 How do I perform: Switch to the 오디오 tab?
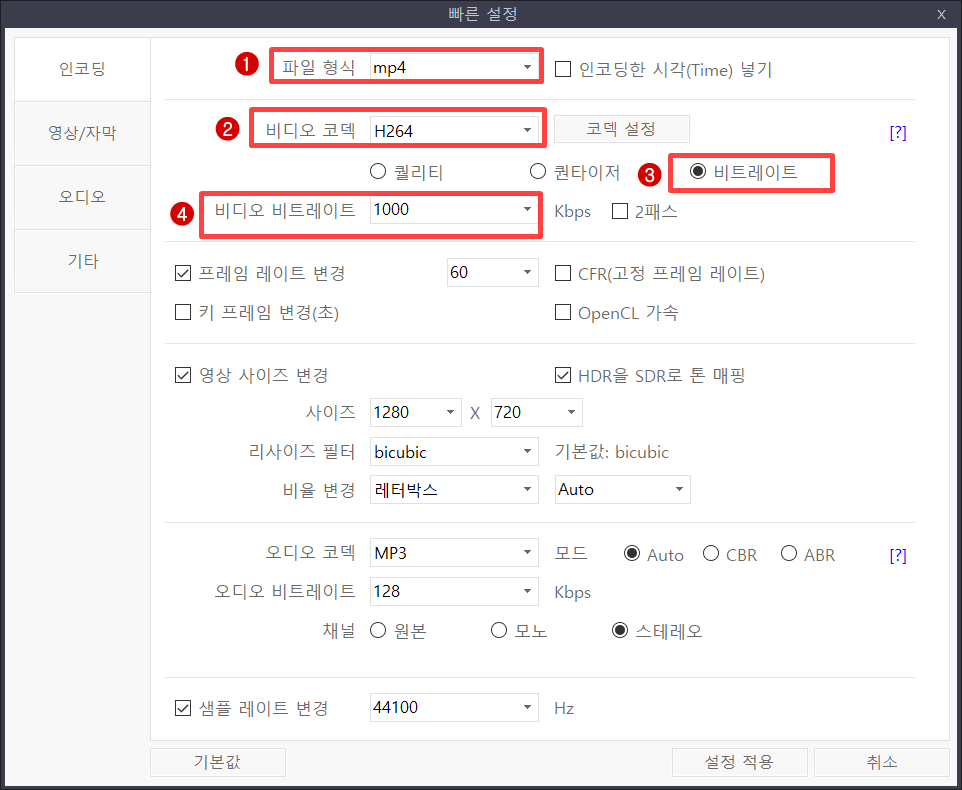[82, 197]
